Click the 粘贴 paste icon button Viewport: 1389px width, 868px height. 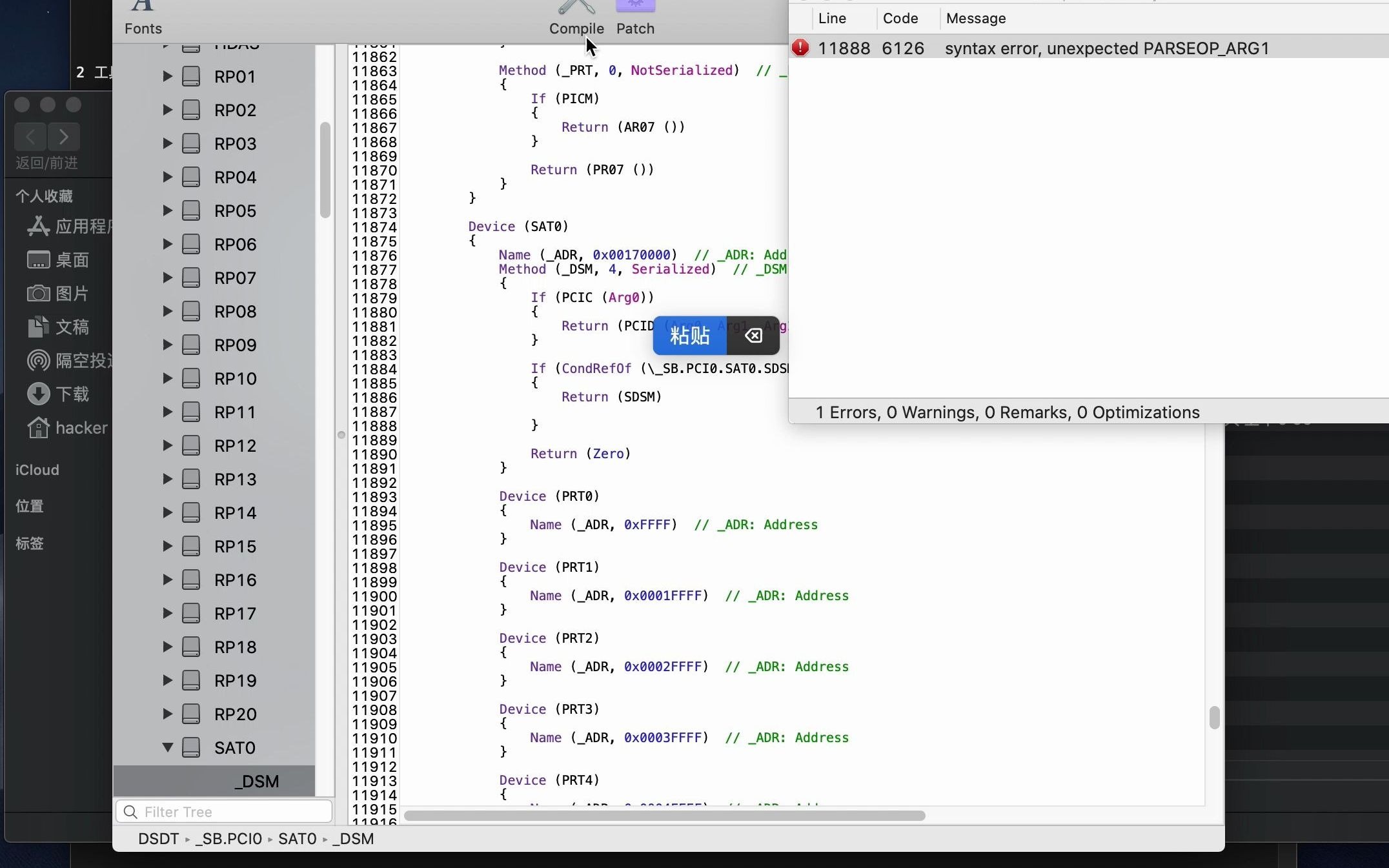tap(690, 334)
